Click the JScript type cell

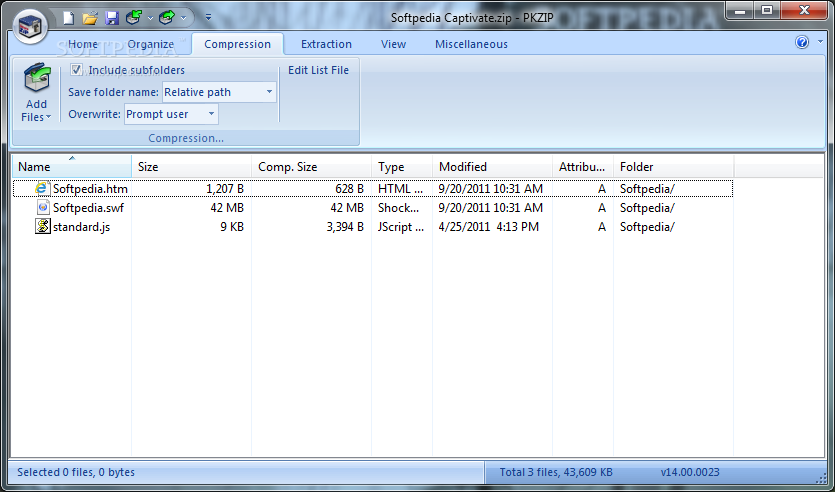tap(401, 227)
